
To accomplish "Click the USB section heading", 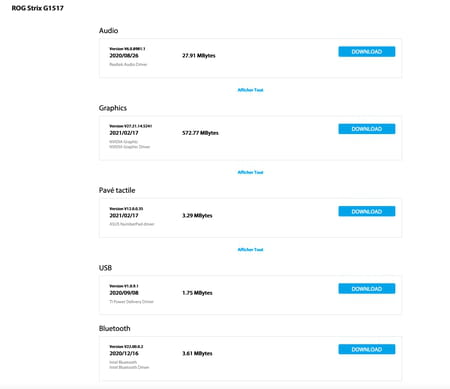I will coord(105,268).
